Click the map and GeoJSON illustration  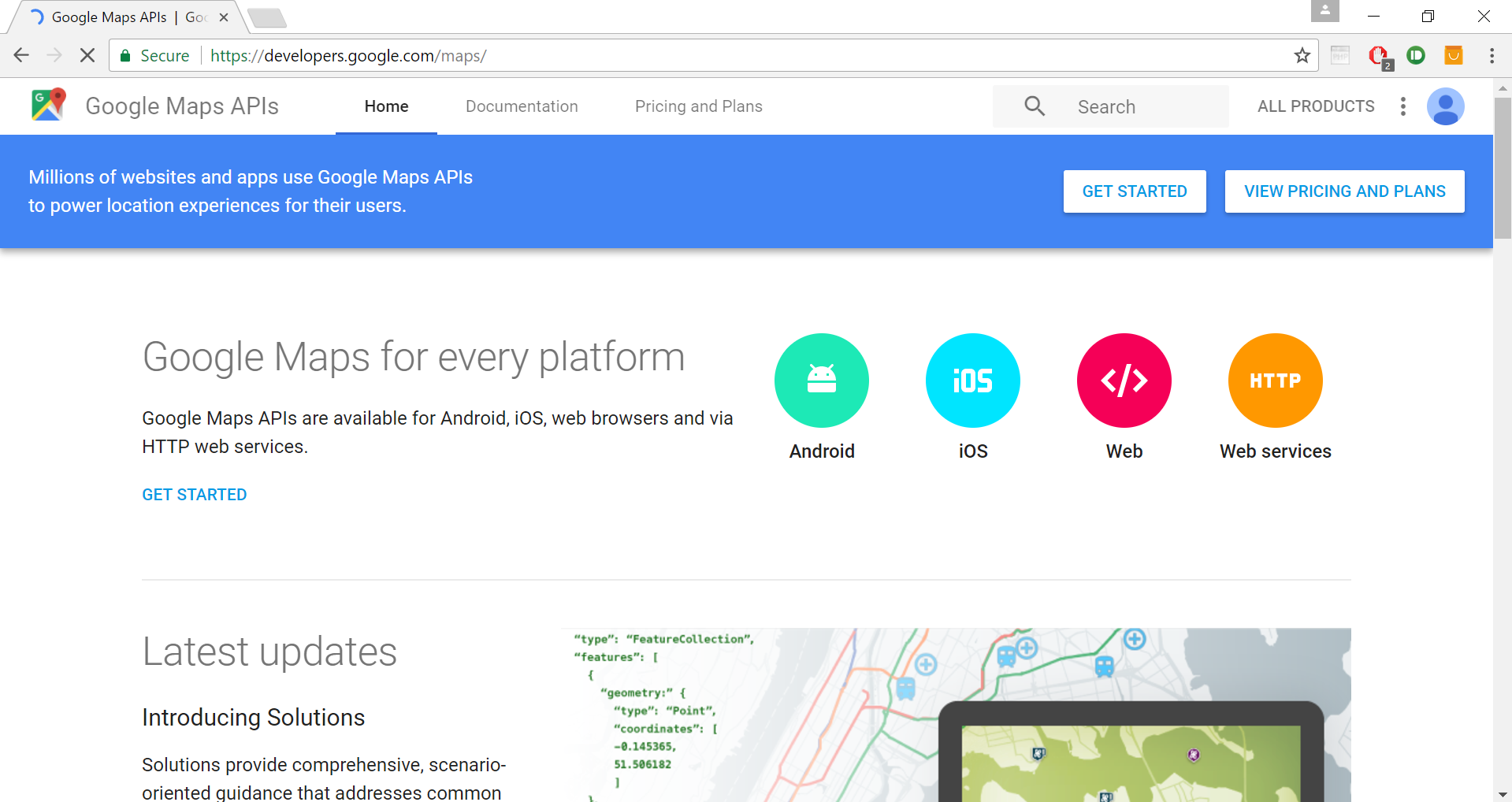(x=956, y=715)
